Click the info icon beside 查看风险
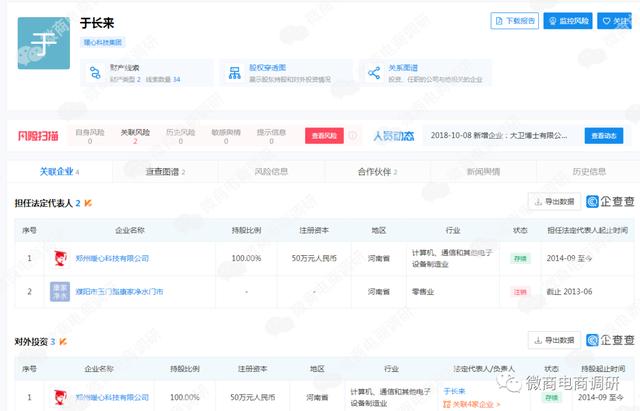The height and width of the screenshot is (411, 640). click(x=353, y=136)
